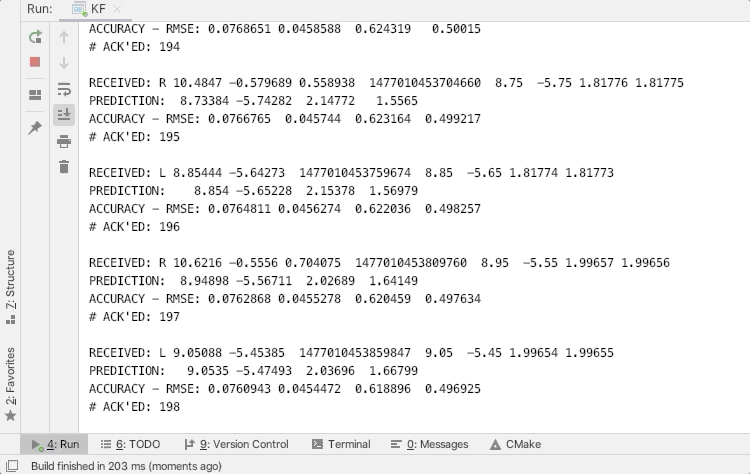750x474 pixels.
Task: Jump down the stack trace
Action: tap(64, 63)
